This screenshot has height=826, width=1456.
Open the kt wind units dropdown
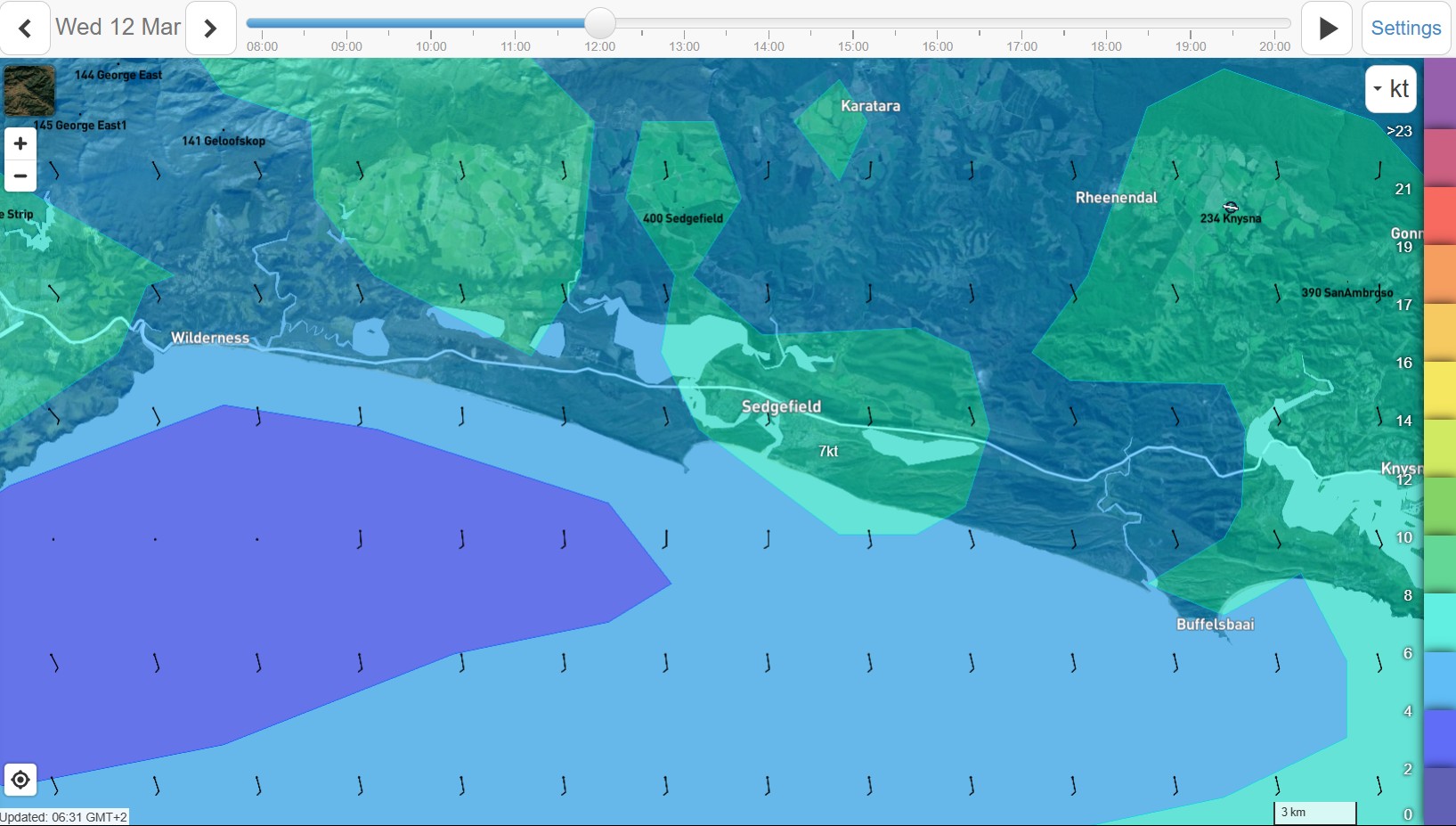click(x=1391, y=89)
